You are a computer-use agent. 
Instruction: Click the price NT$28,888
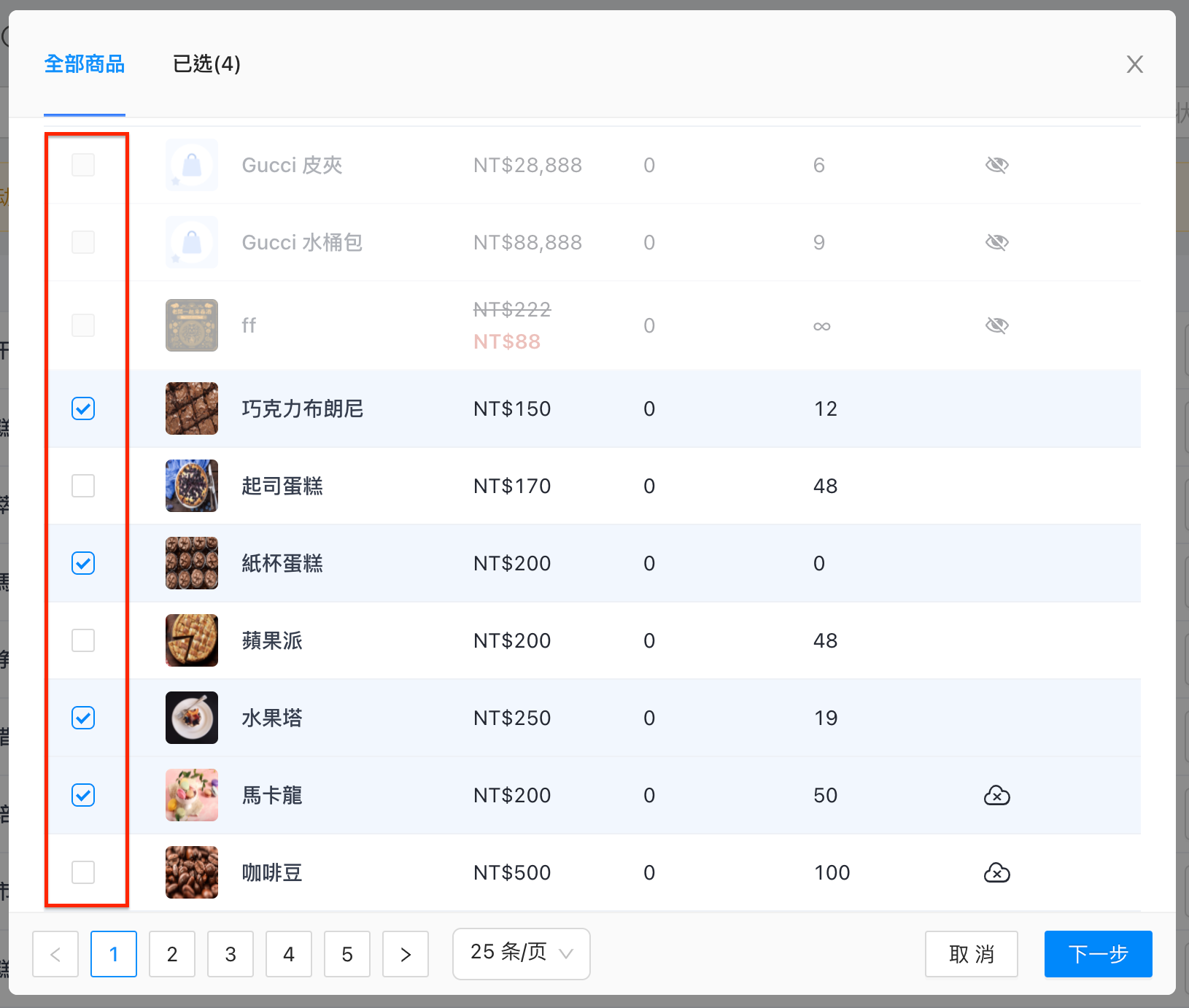coord(527,166)
